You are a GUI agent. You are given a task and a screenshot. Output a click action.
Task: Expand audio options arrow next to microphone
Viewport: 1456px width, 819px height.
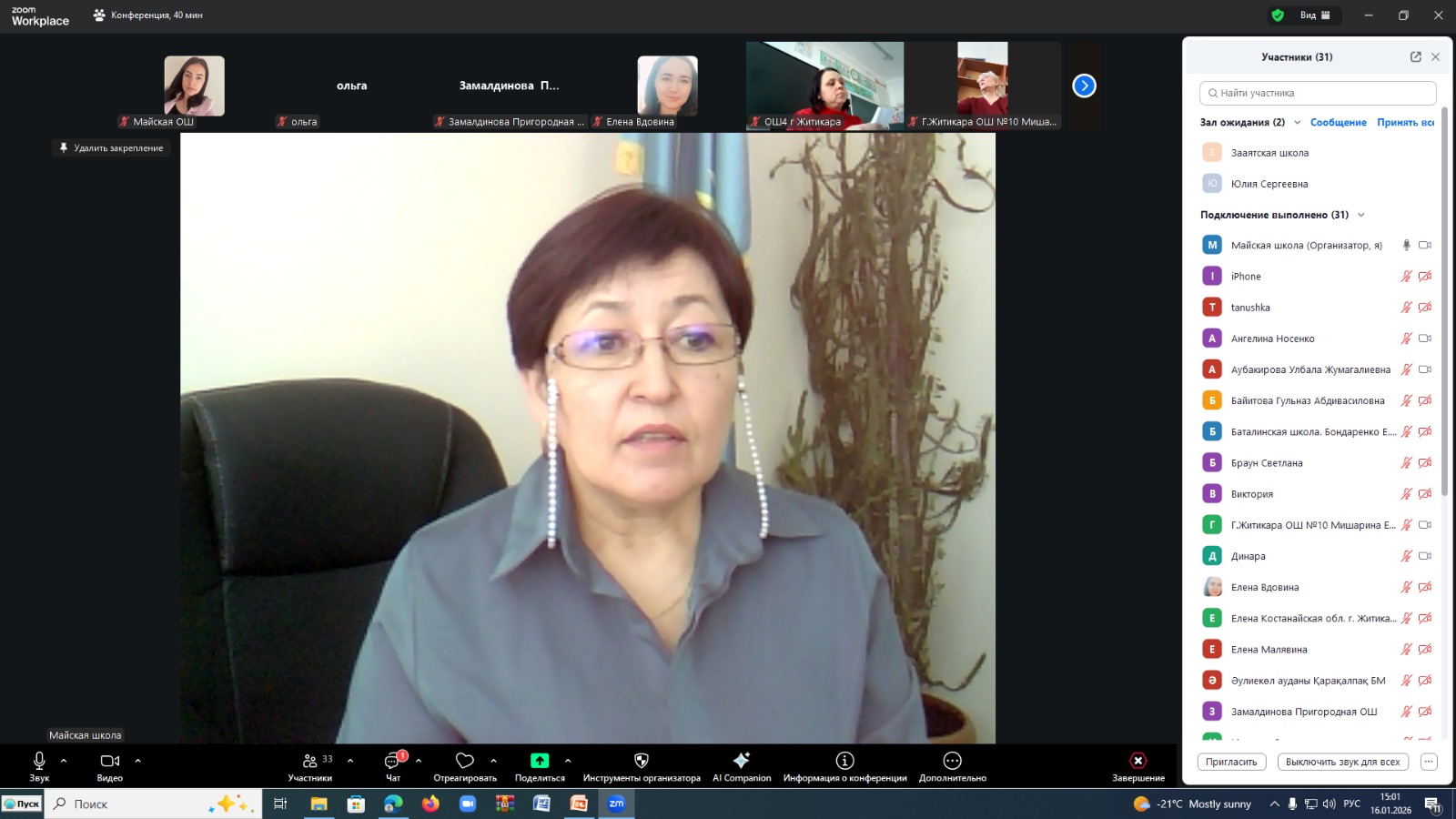pos(64,761)
